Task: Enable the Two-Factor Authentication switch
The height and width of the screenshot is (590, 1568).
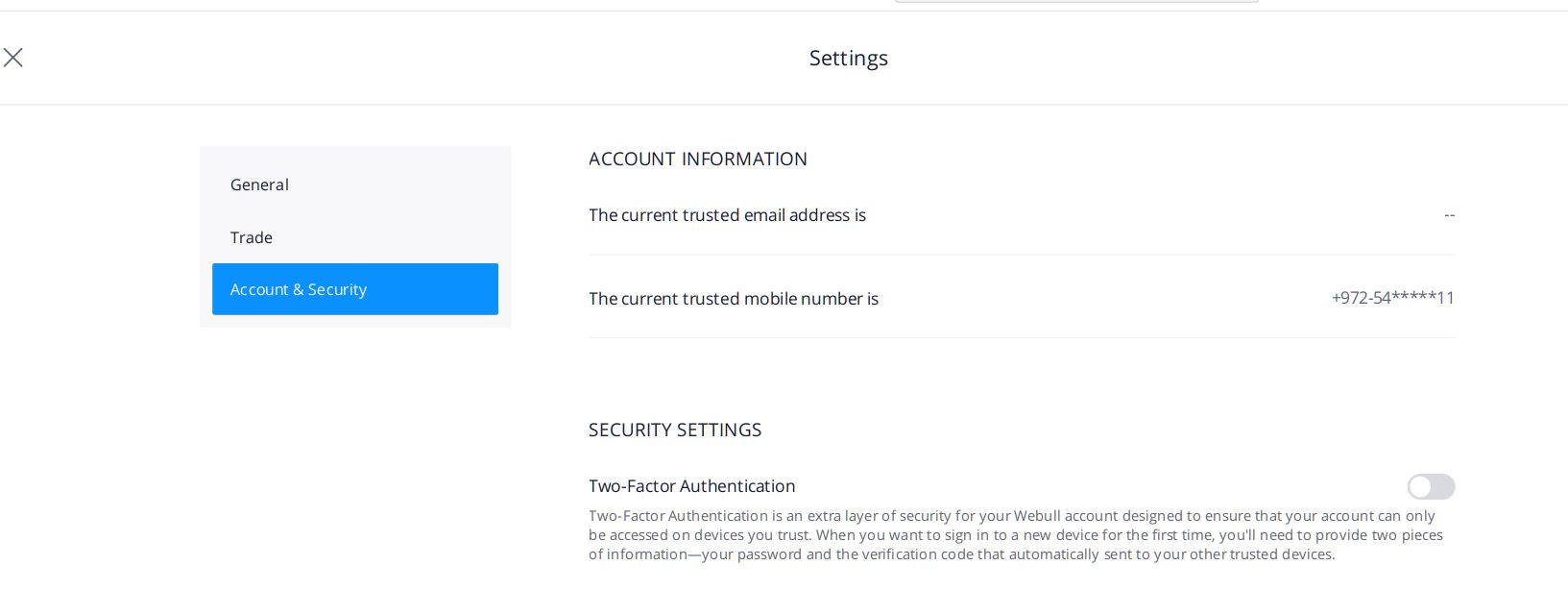Action: (1431, 487)
